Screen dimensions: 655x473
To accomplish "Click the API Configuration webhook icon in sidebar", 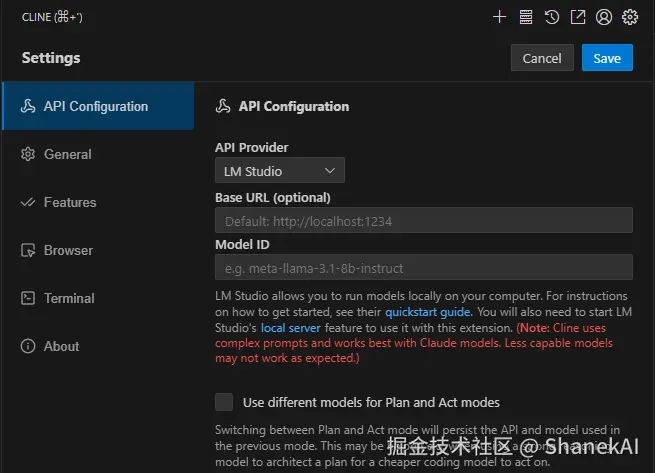I will (x=28, y=106).
